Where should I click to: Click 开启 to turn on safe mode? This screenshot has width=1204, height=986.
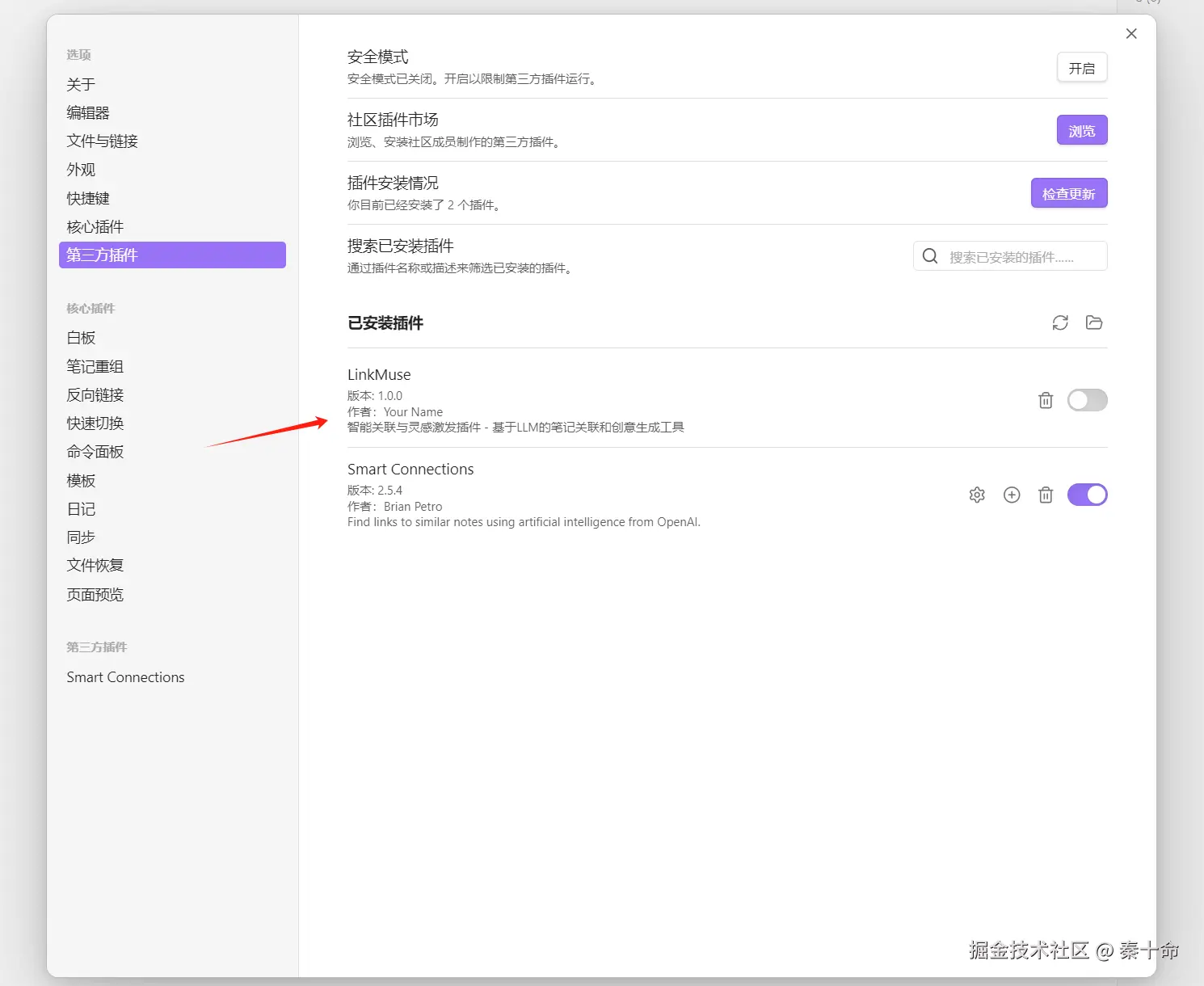pos(1082,68)
